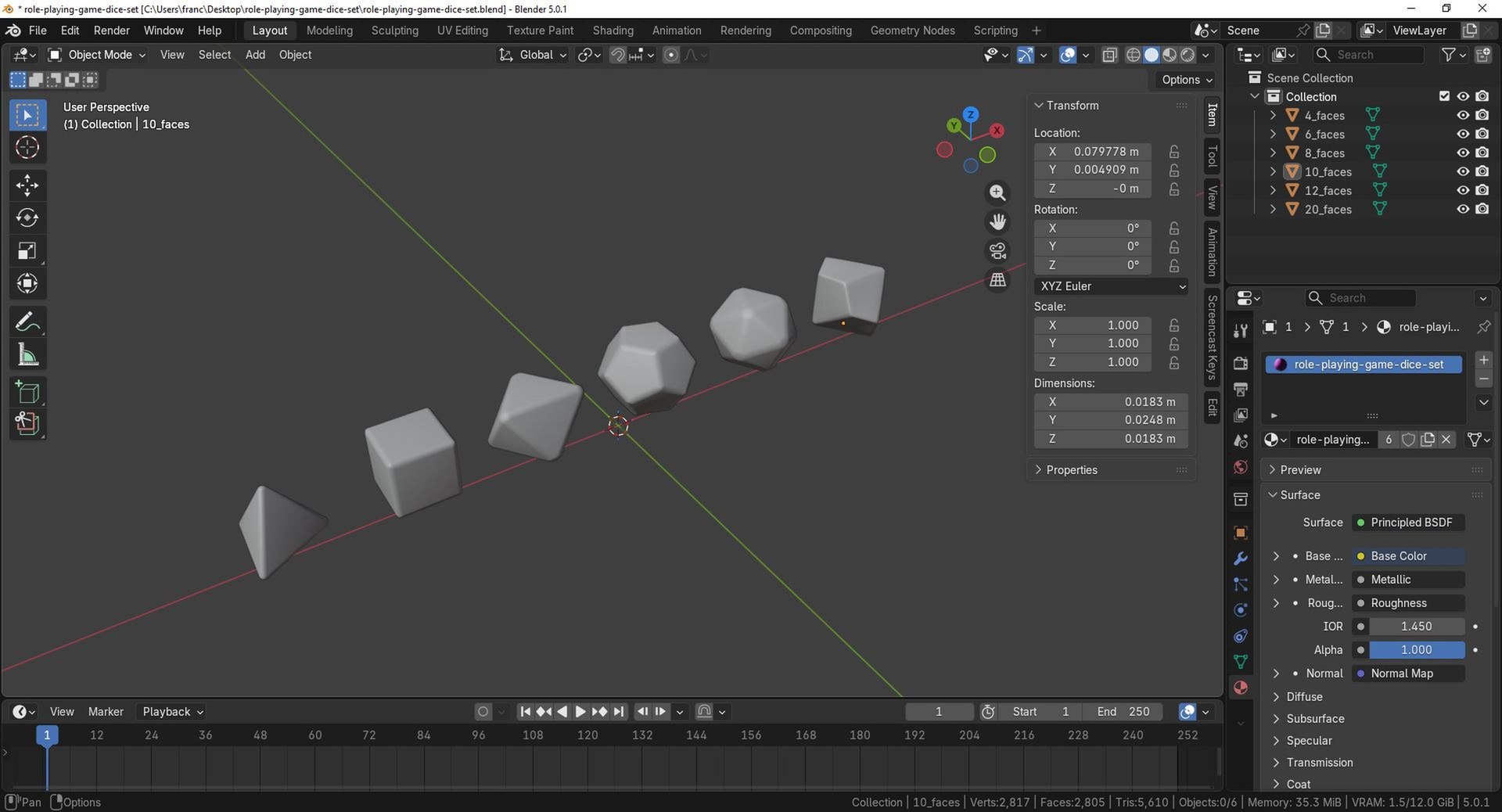
Task: Click the Options button in the viewport
Action: 1186,80
